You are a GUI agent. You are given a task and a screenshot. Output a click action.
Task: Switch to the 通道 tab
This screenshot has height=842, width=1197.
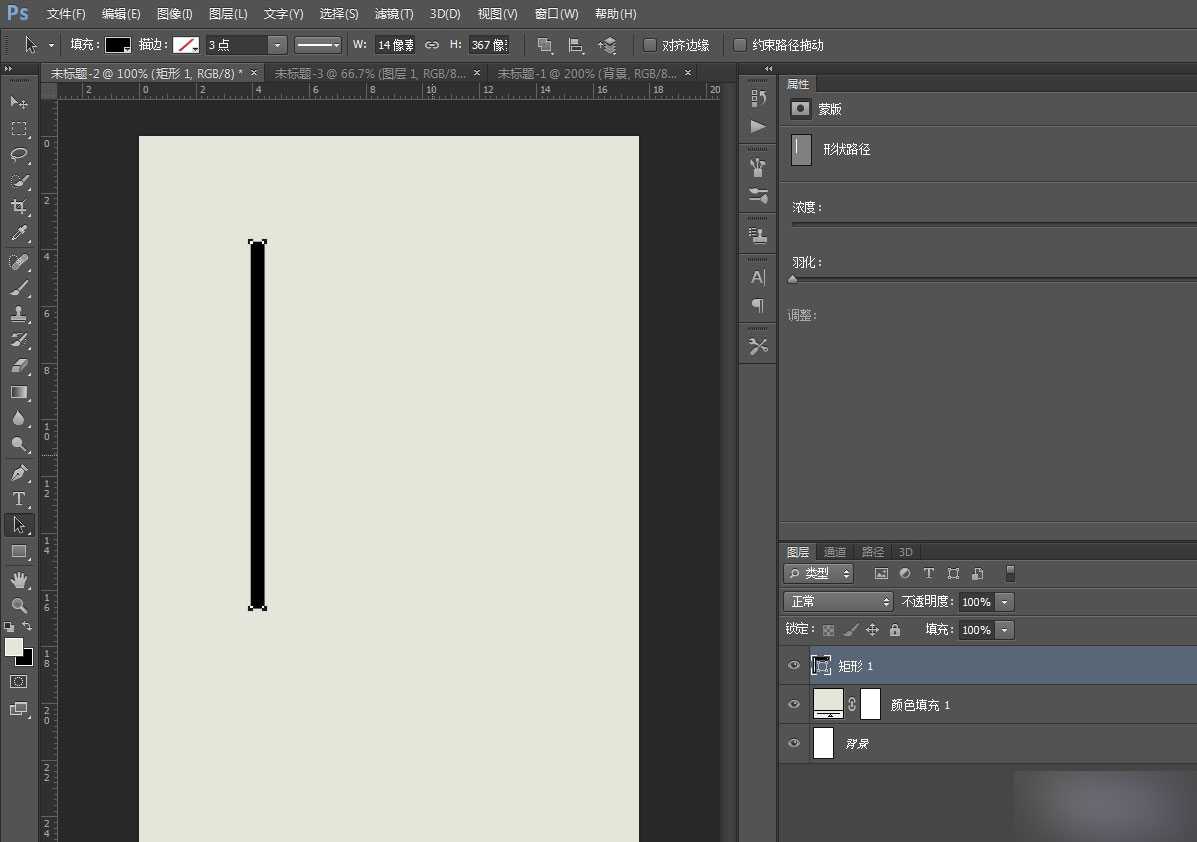[x=834, y=552]
